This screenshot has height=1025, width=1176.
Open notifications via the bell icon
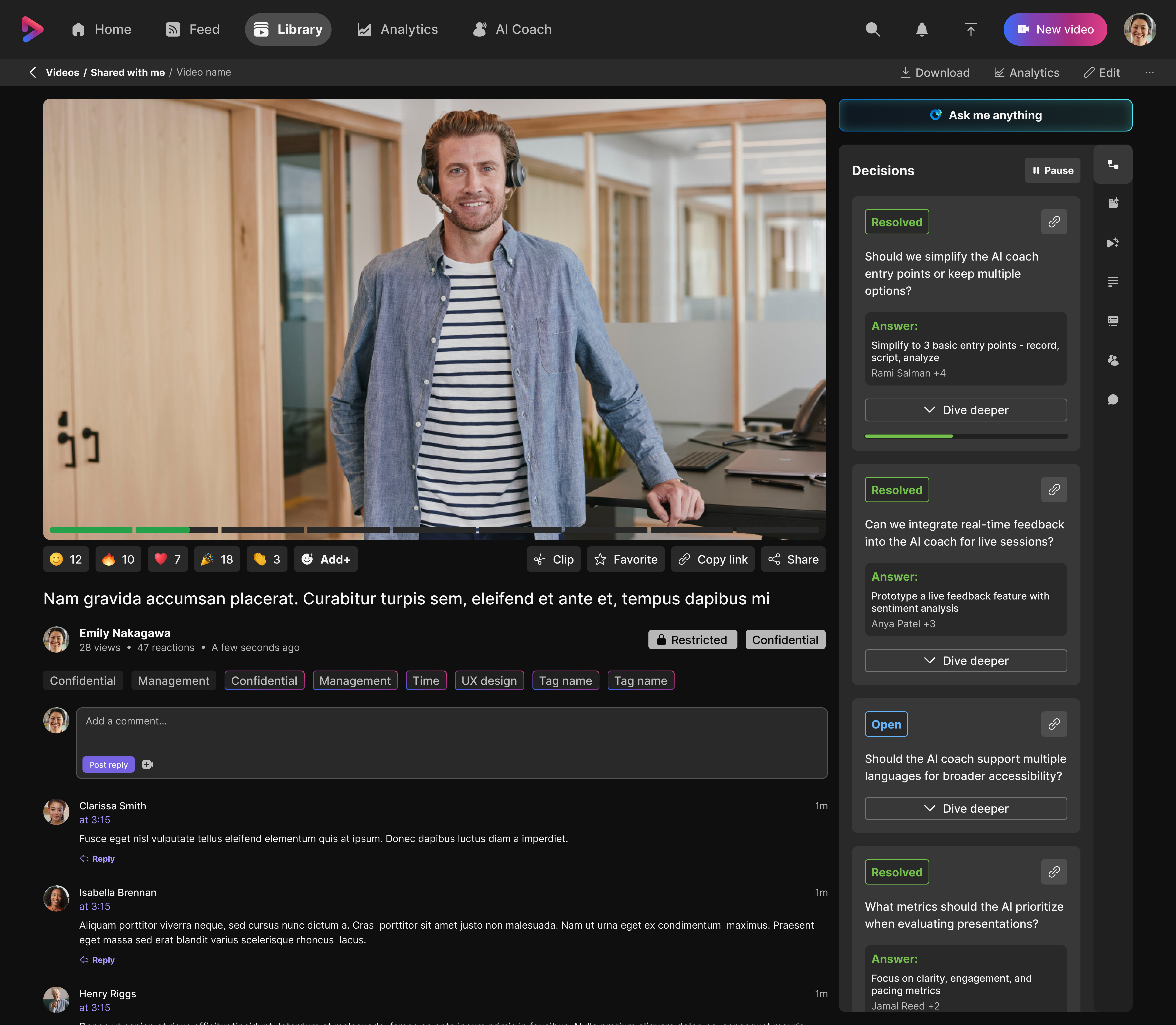pyautogui.click(x=921, y=29)
